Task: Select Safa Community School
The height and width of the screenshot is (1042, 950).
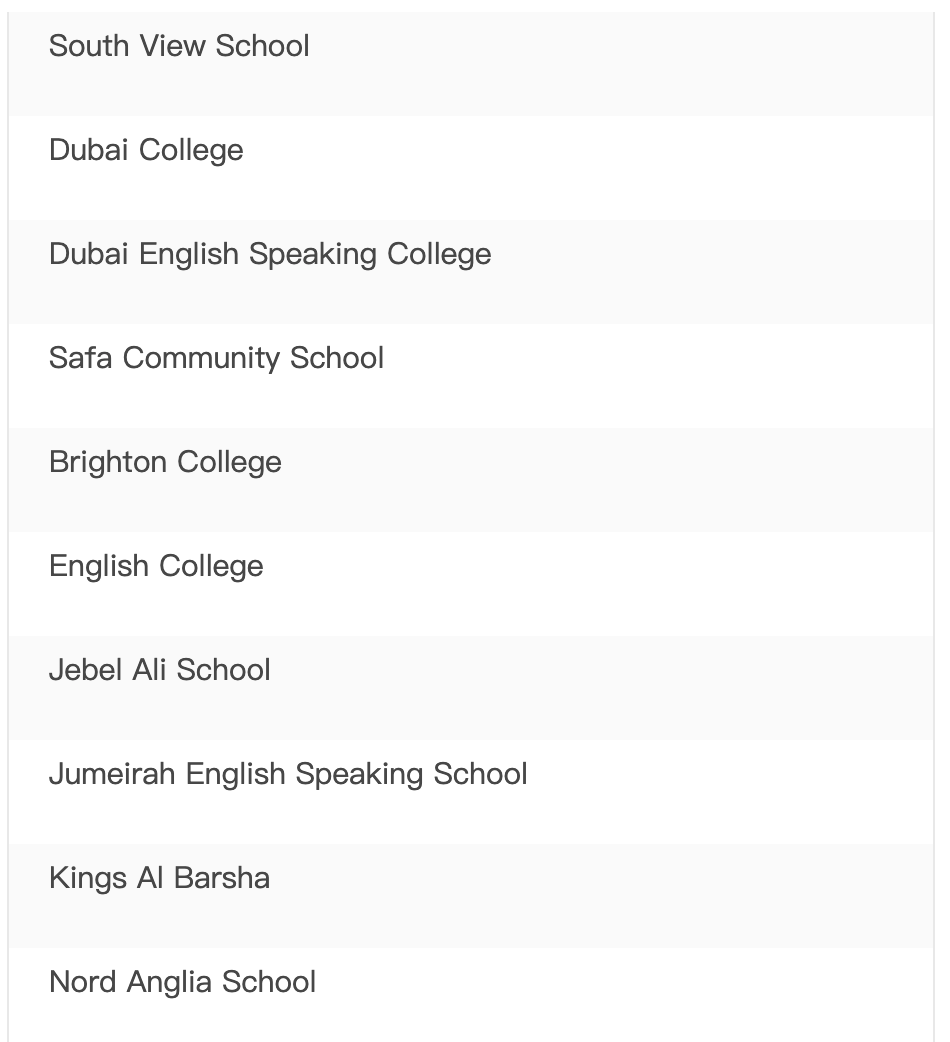Action: [216, 358]
